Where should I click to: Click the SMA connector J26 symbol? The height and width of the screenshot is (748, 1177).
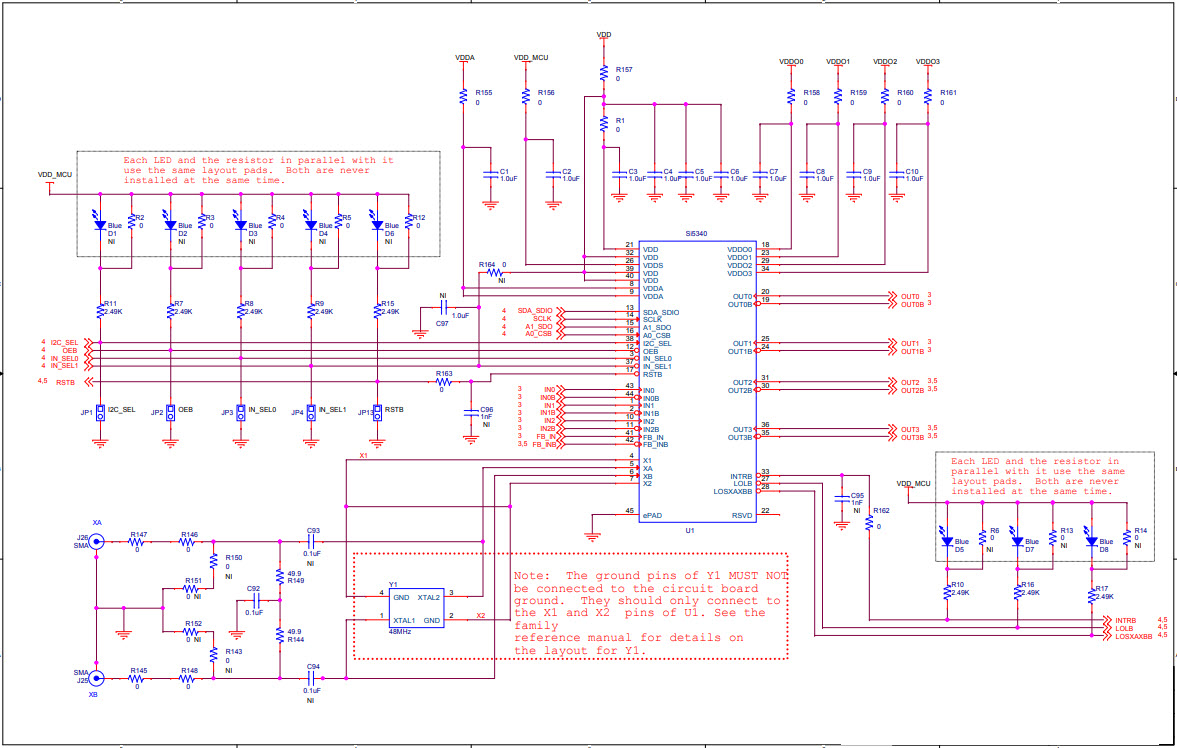tap(94, 541)
